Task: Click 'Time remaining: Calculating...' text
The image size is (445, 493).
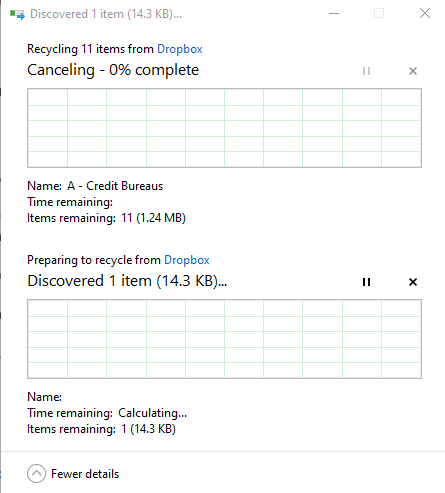Action: [x=107, y=413]
